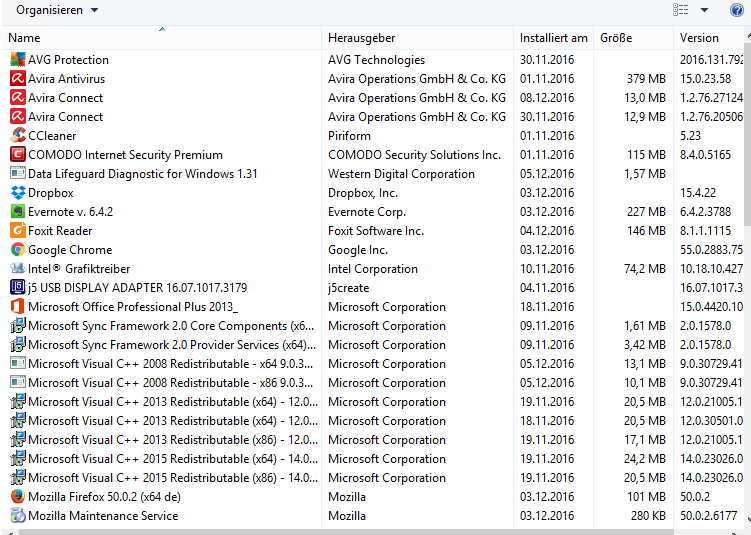Click Evernote Corp. publisher cell

367,212
